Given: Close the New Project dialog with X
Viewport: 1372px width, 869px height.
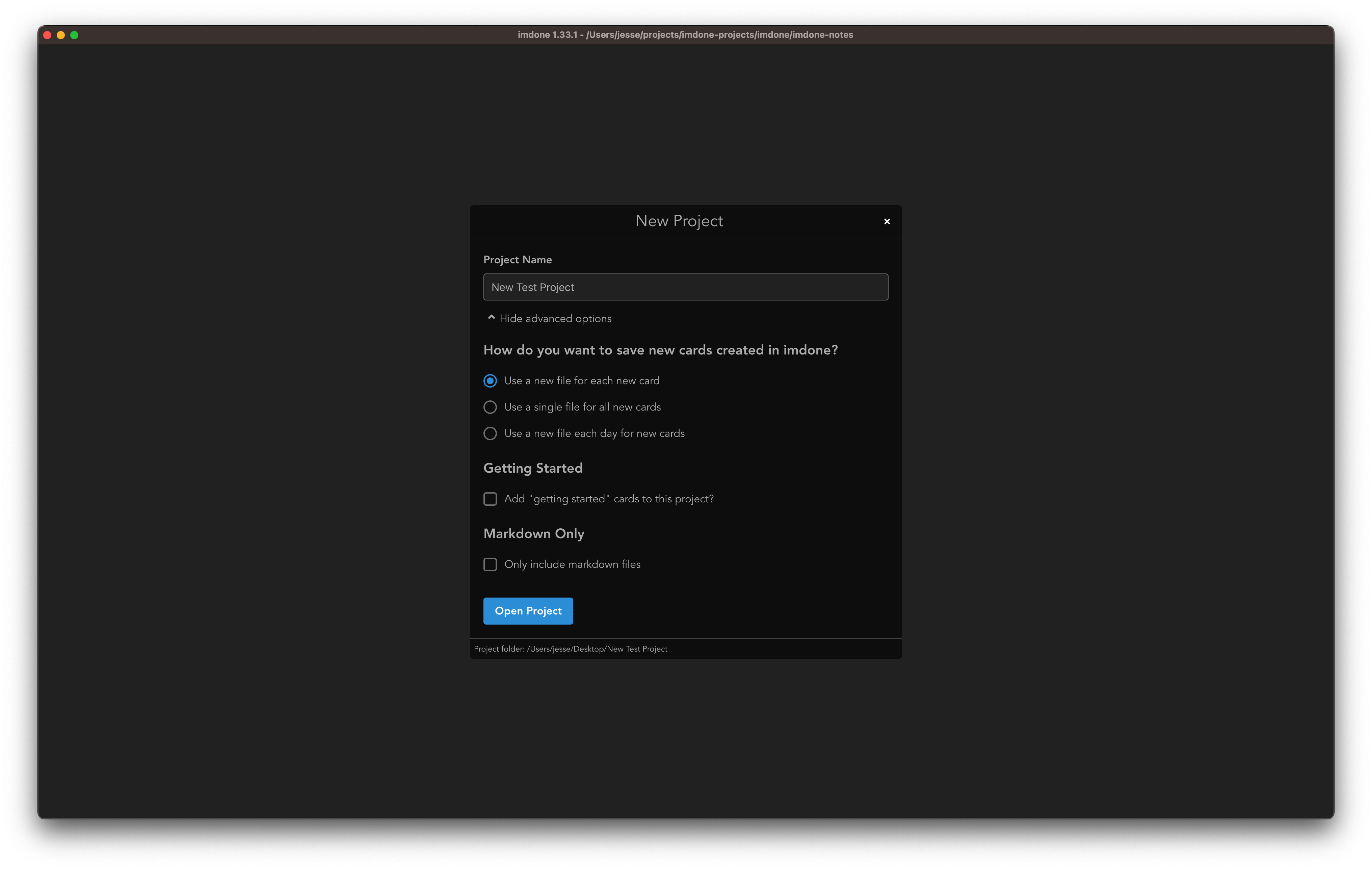Looking at the screenshot, I should point(887,222).
